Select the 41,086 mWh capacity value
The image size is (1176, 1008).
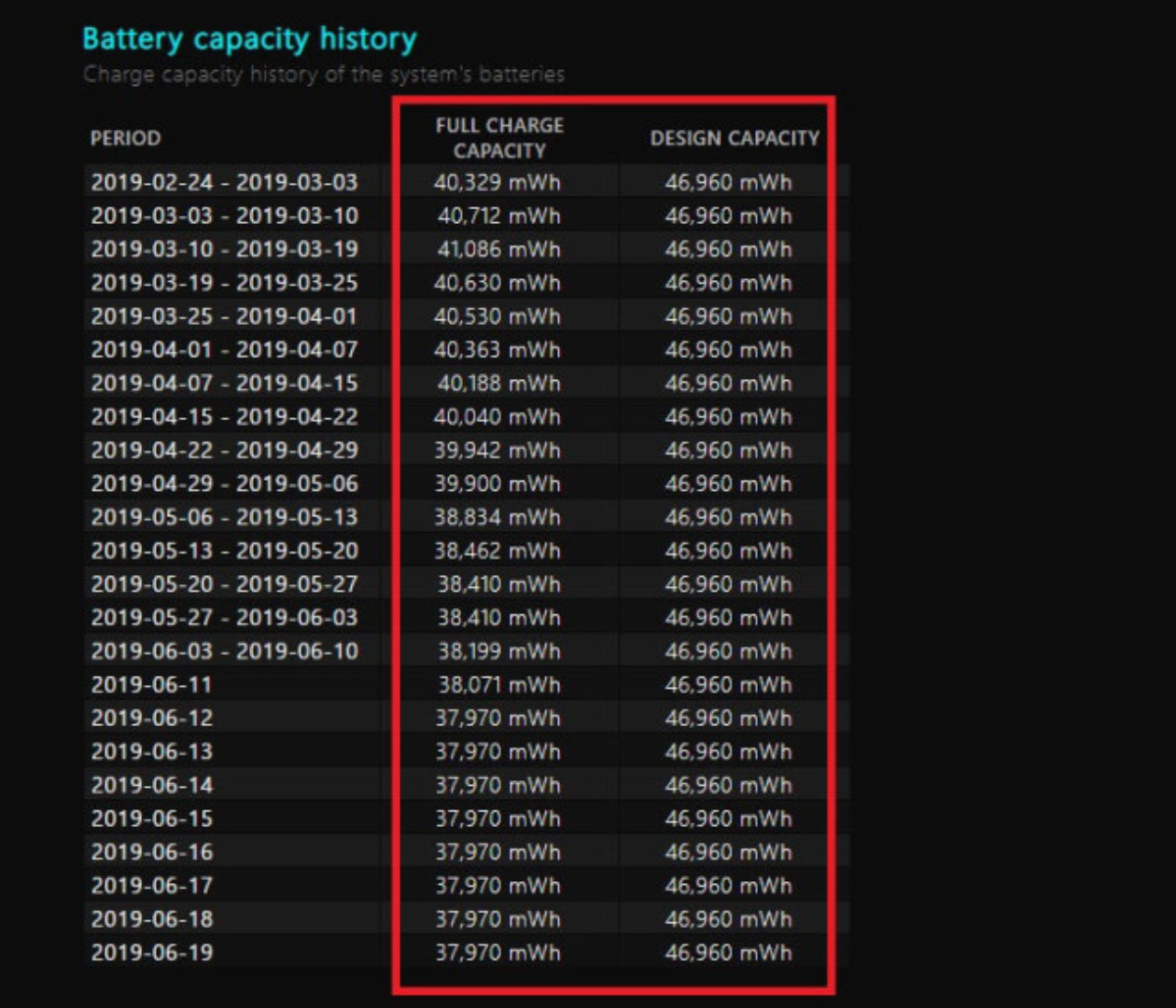[x=498, y=249]
